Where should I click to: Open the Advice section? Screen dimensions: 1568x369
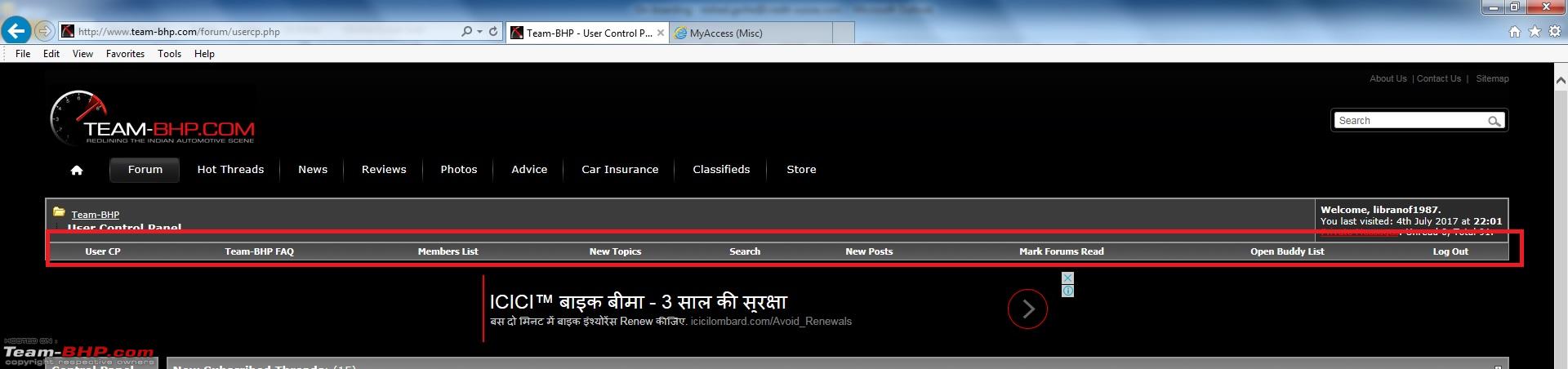click(x=529, y=170)
